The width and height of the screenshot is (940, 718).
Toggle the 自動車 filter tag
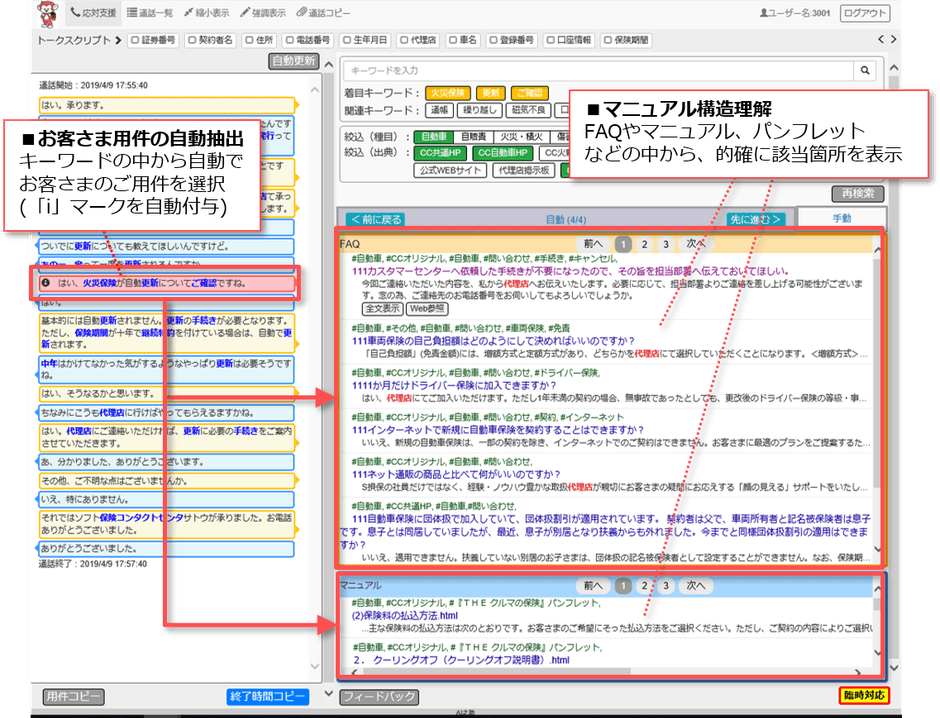pos(432,137)
